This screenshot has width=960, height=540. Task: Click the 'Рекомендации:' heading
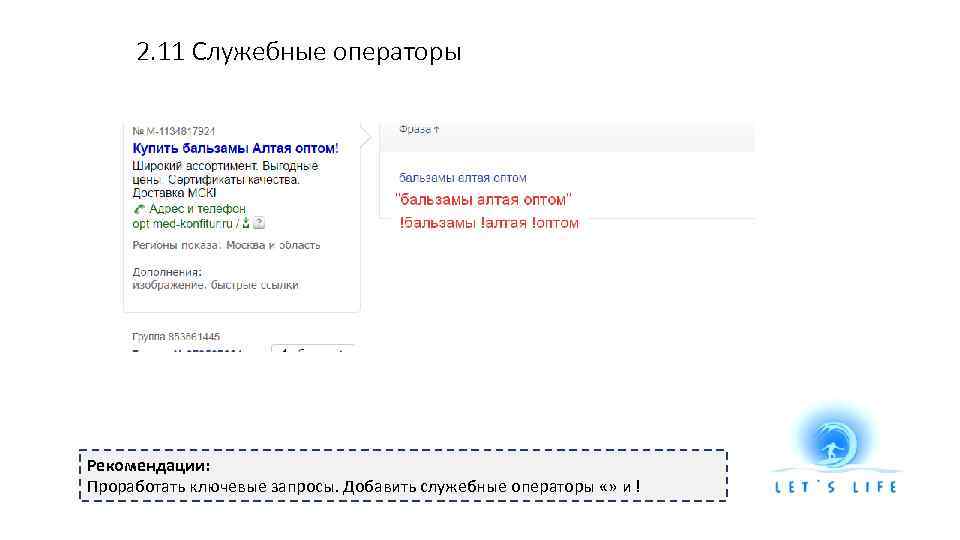click(148, 466)
